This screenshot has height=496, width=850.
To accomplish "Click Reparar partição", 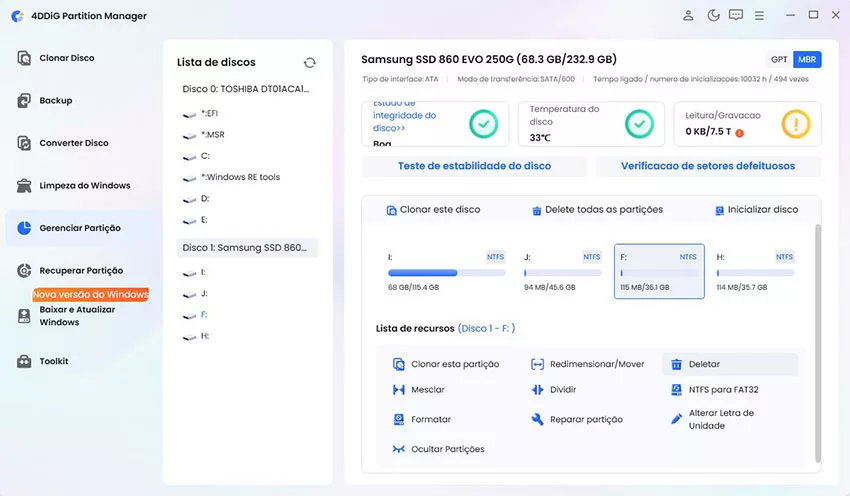I will click(x=577, y=420).
